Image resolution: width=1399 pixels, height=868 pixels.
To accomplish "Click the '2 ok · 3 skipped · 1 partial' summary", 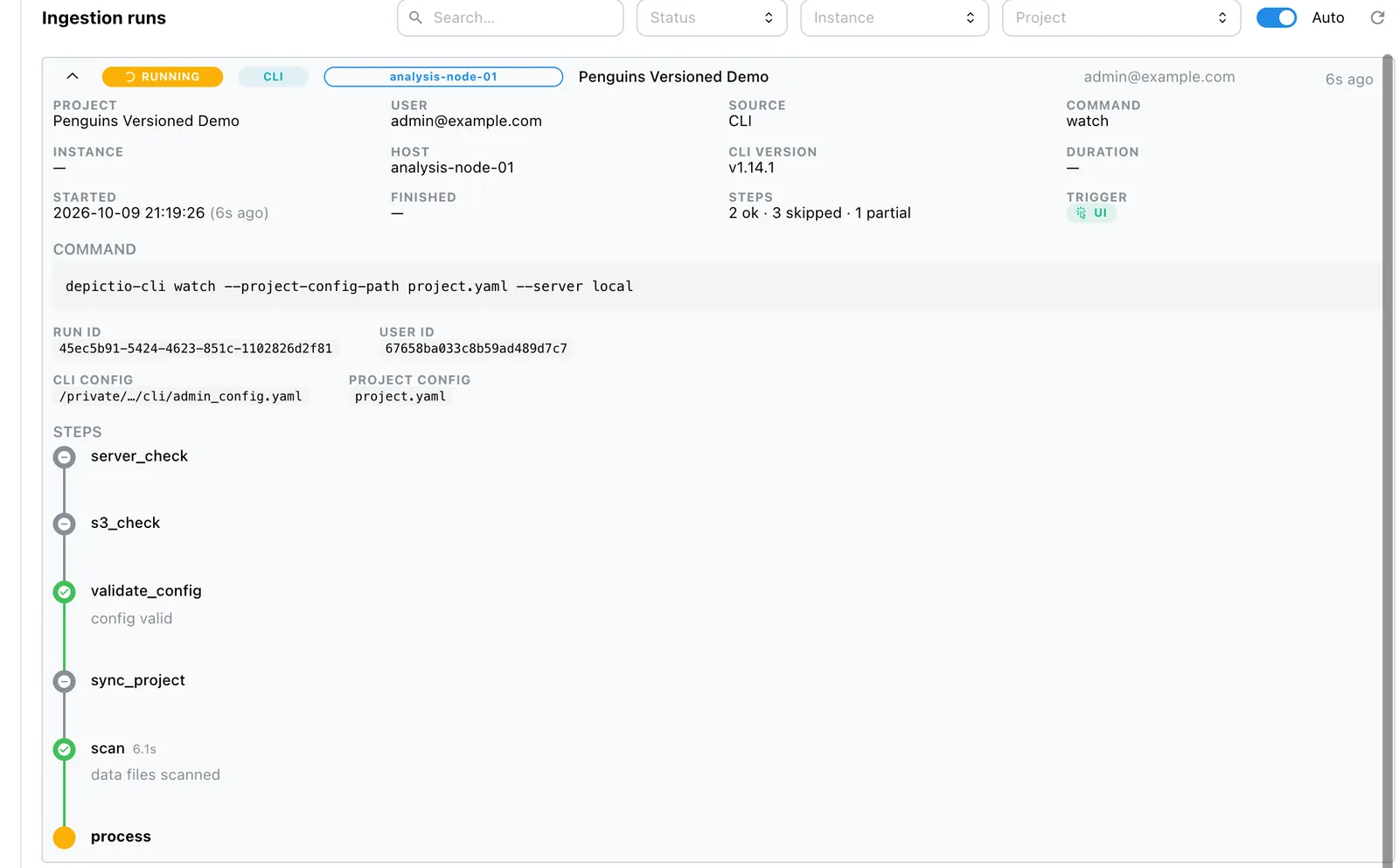I will (819, 213).
